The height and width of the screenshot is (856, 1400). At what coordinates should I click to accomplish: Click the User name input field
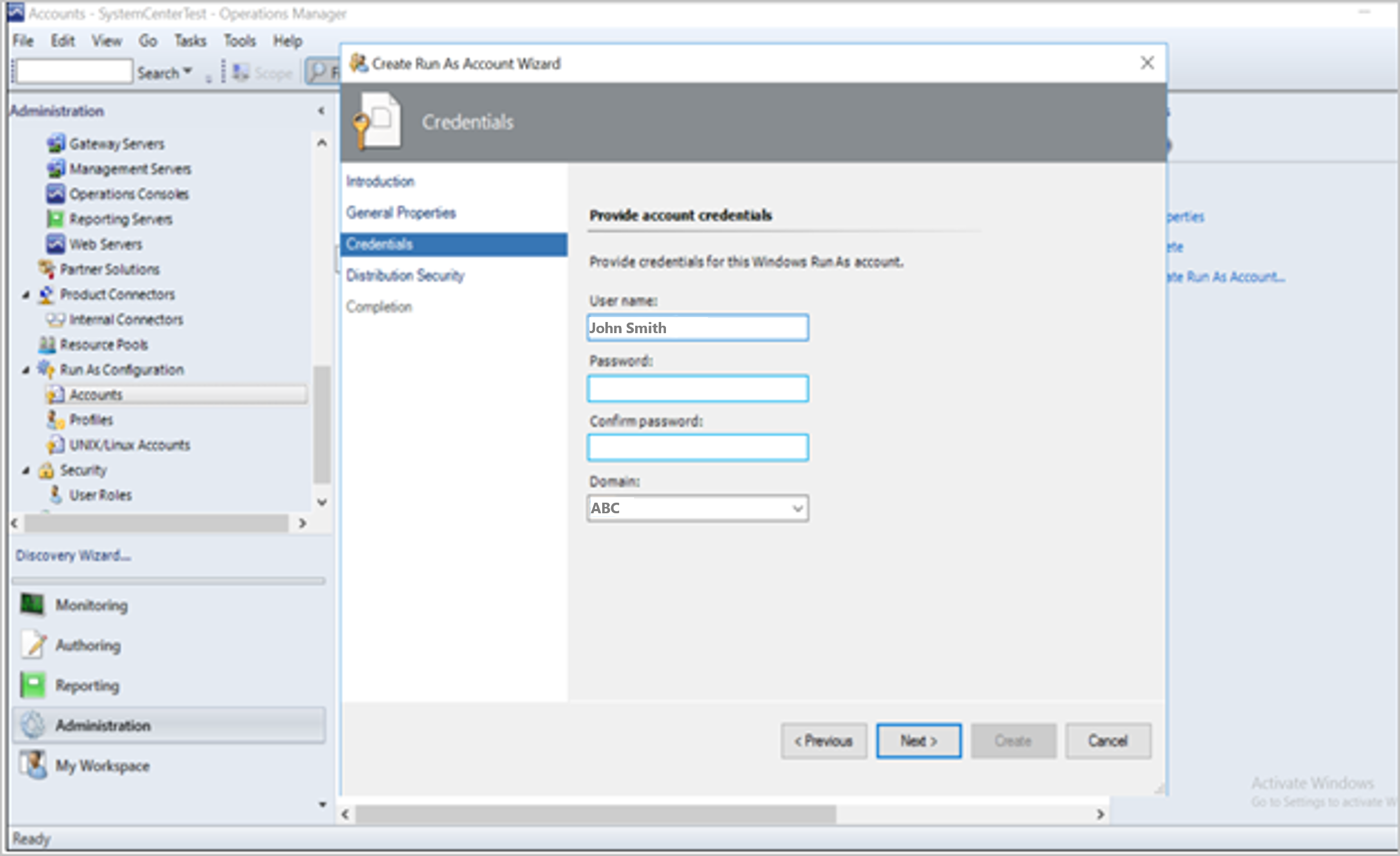click(x=697, y=327)
